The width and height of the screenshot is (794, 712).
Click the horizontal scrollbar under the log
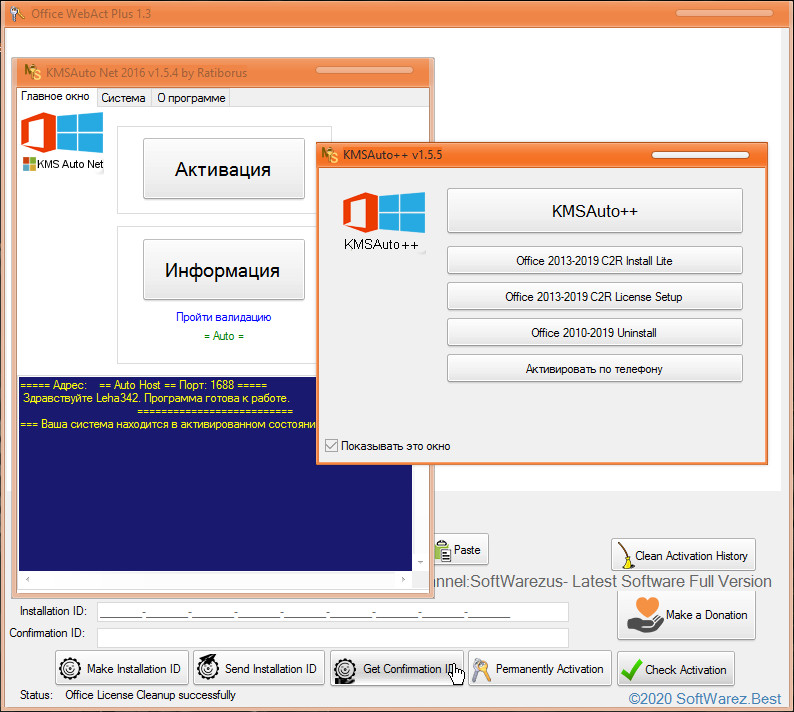[x=215, y=579]
